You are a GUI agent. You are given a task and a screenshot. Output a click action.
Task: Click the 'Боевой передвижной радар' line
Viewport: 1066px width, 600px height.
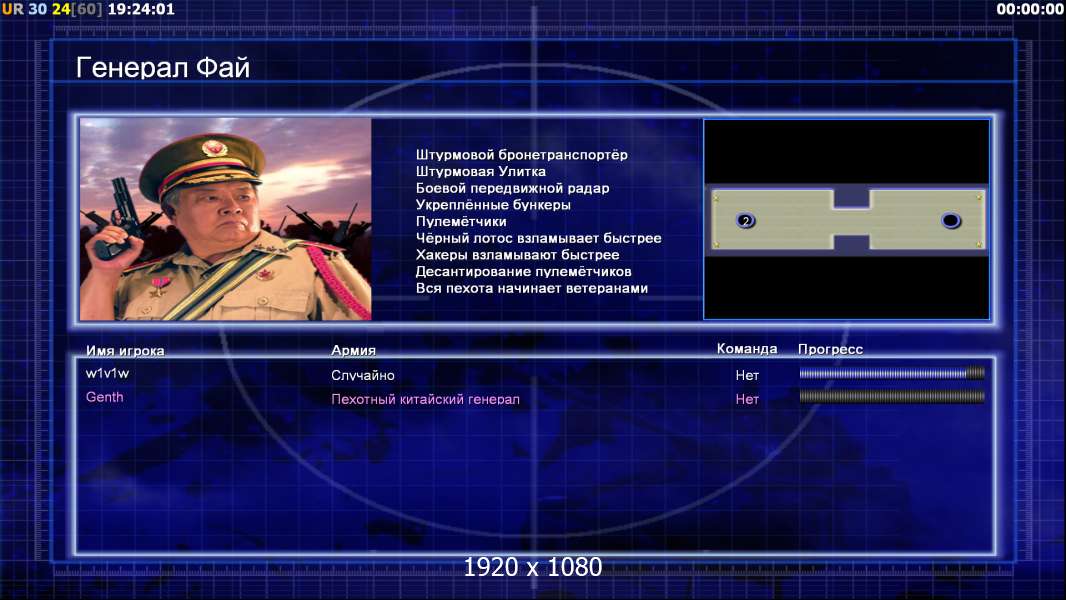click(513, 188)
